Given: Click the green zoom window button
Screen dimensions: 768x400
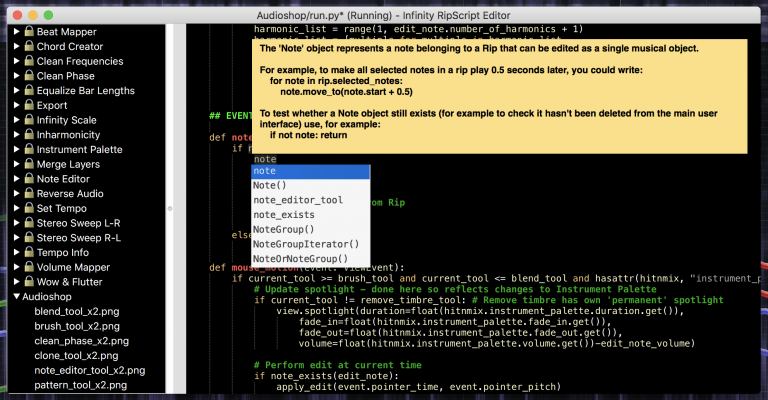Looking at the screenshot, I should [x=48, y=15].
